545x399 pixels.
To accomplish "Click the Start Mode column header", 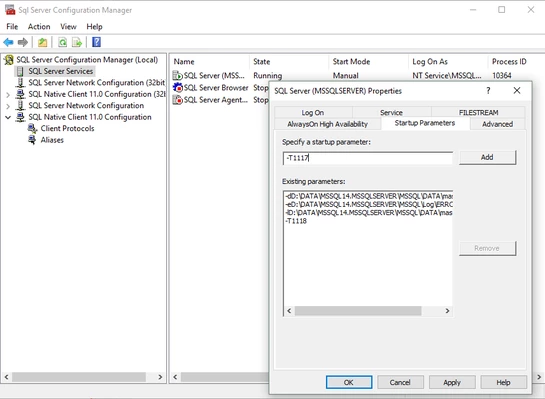I will [368, 62].
